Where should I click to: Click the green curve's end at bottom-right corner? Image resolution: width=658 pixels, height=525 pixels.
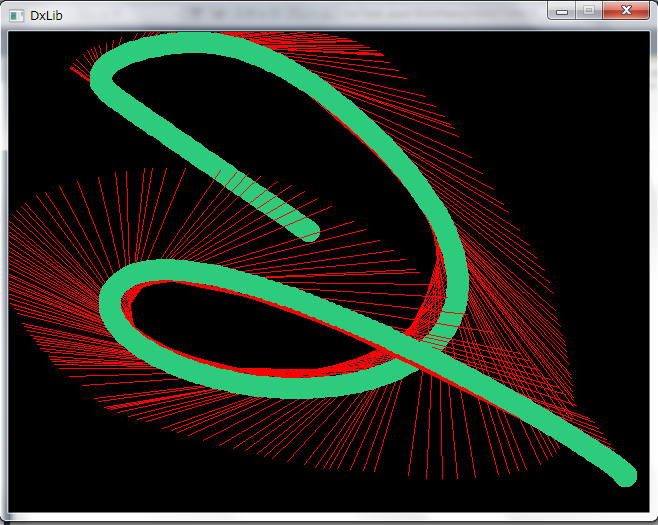(625, 476)
